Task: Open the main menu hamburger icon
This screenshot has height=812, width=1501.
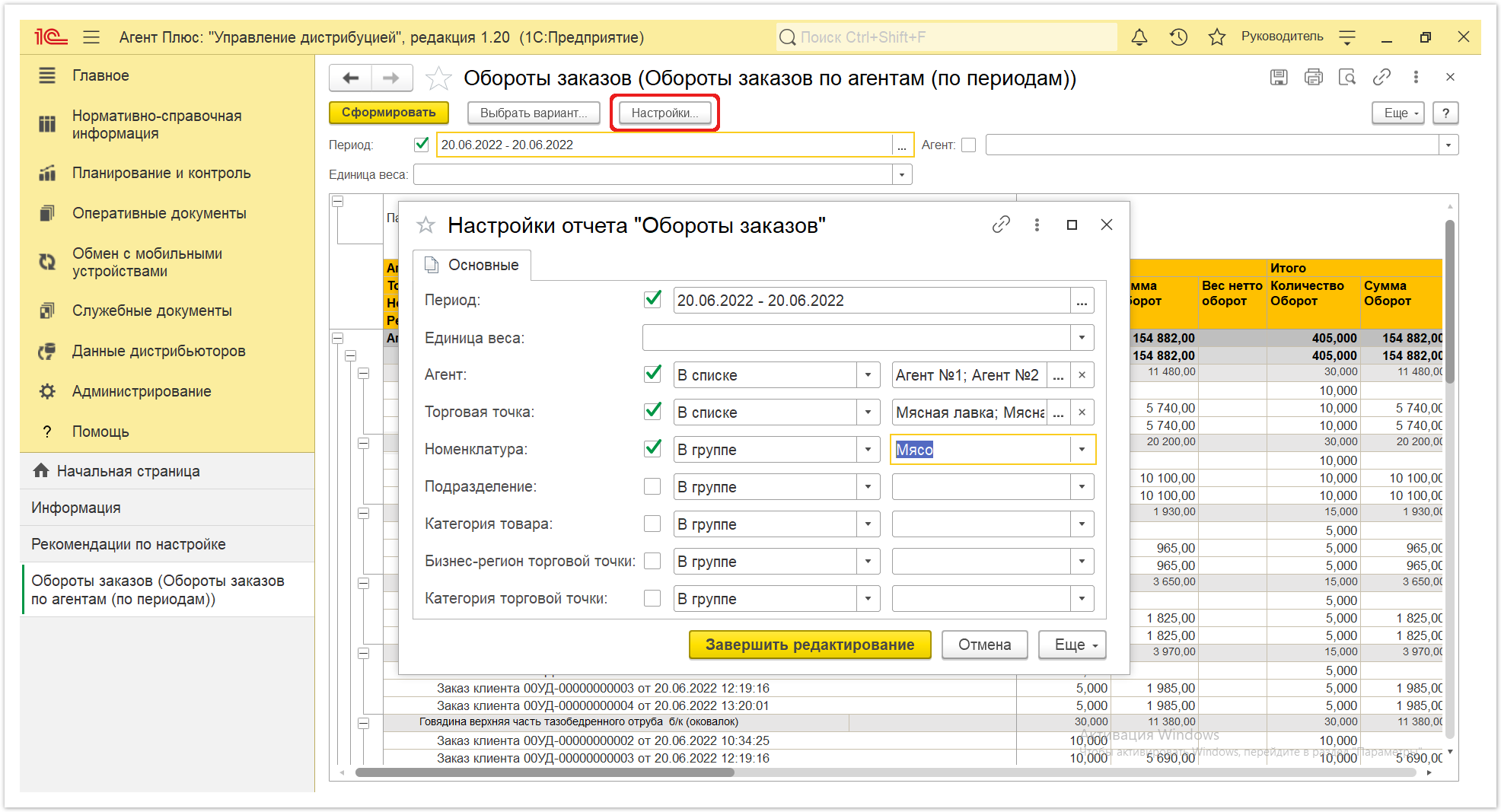Action: pyautogui.click(x=91, y=37)
